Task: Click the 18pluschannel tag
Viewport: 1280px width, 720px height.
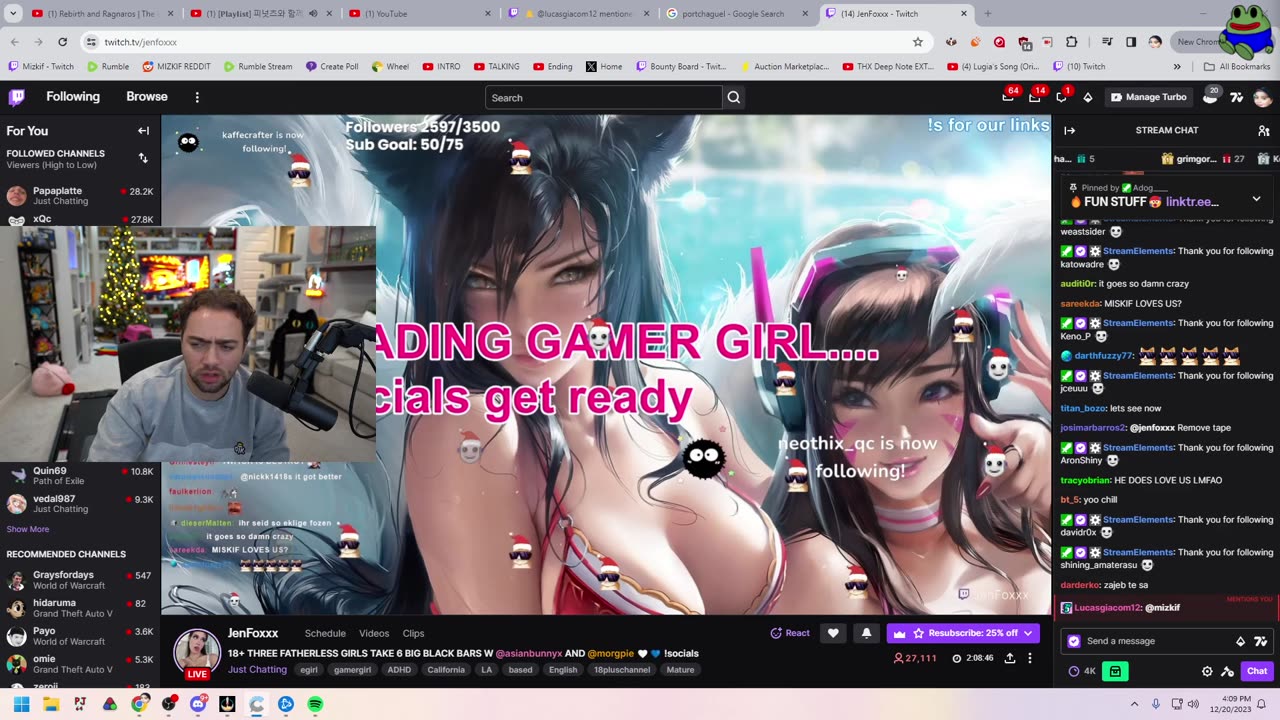Action: [622, 670]
